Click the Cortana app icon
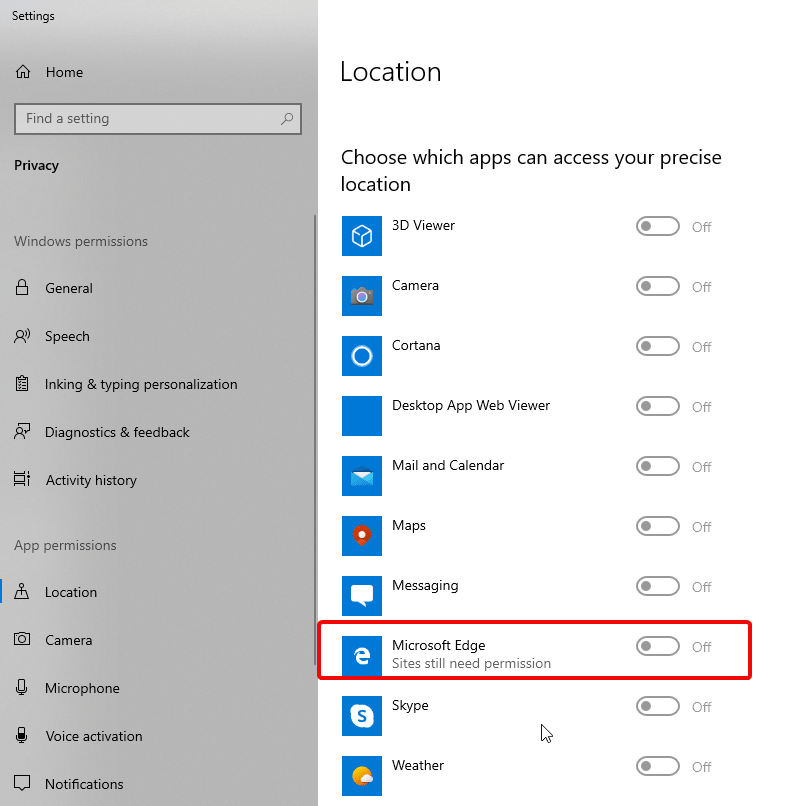Screen dimensions: 791x806 362,356
